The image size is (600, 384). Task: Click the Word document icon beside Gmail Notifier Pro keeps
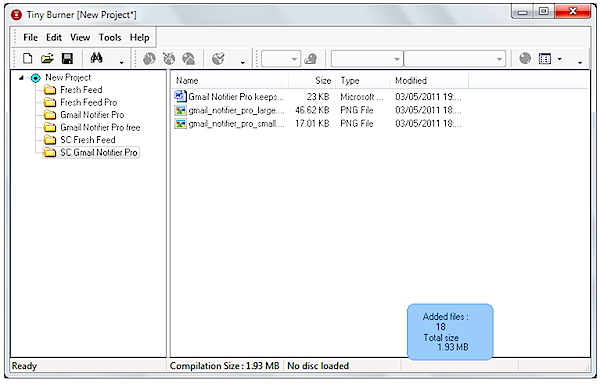pos(180,96)
